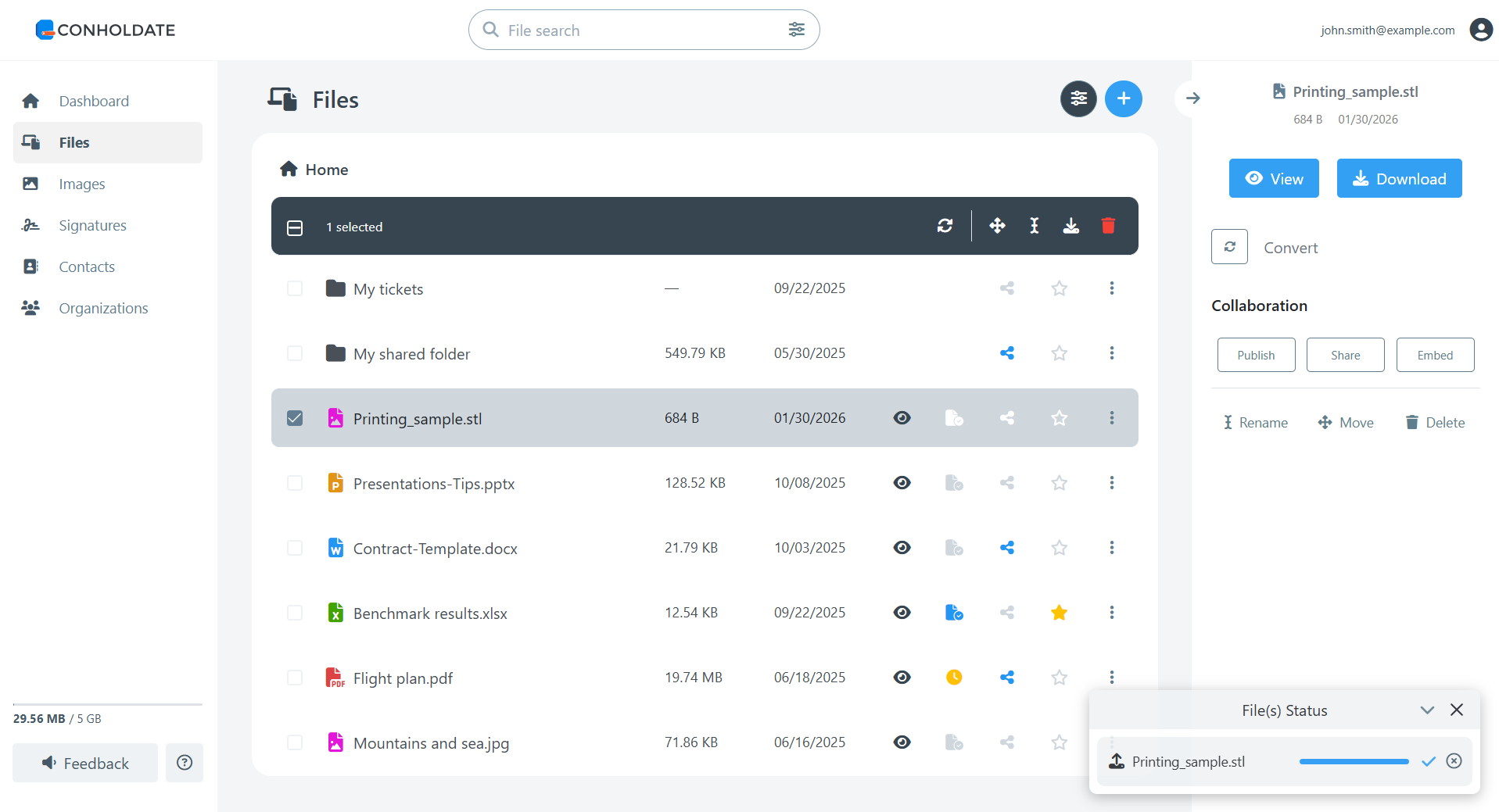The width and height of the screenshot is (1499, 812).
Task: Open the Signatures section in the sidebar
Action: (x=92, y=225)
